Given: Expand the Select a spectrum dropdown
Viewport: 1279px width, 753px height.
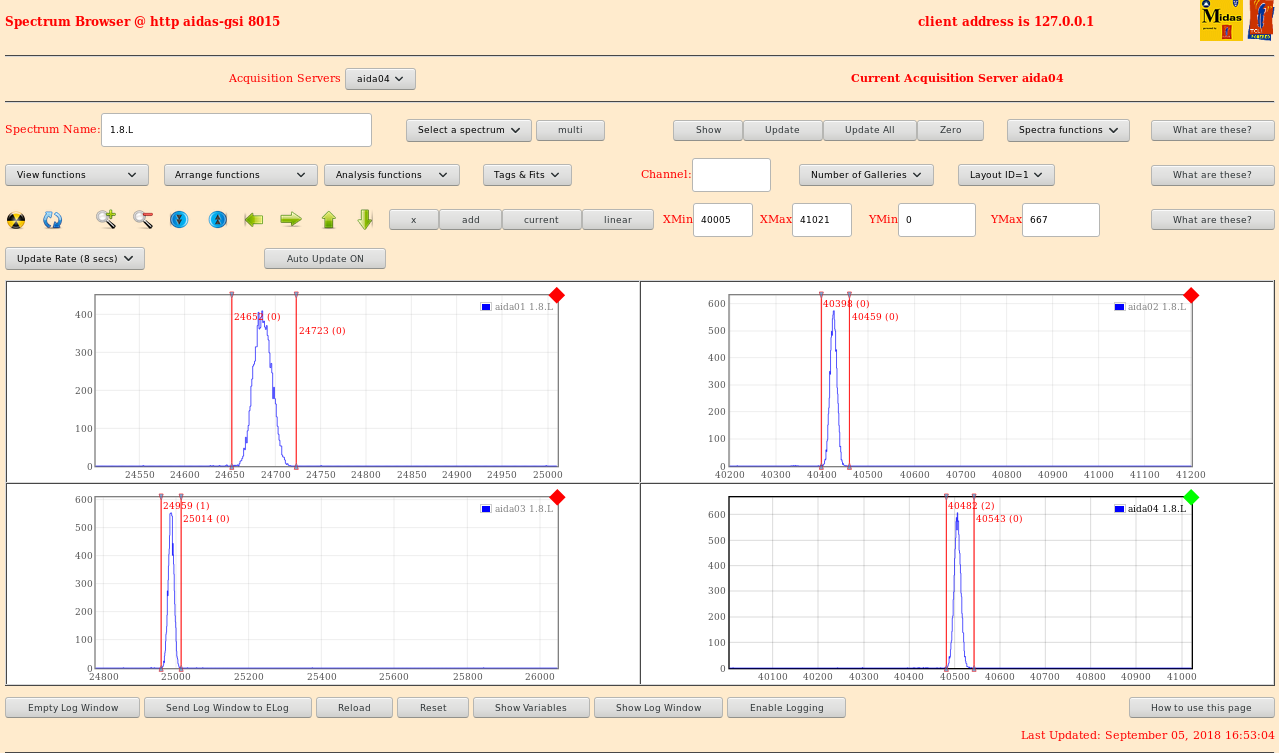Looking at the screenshot, I should pos(468,130).
